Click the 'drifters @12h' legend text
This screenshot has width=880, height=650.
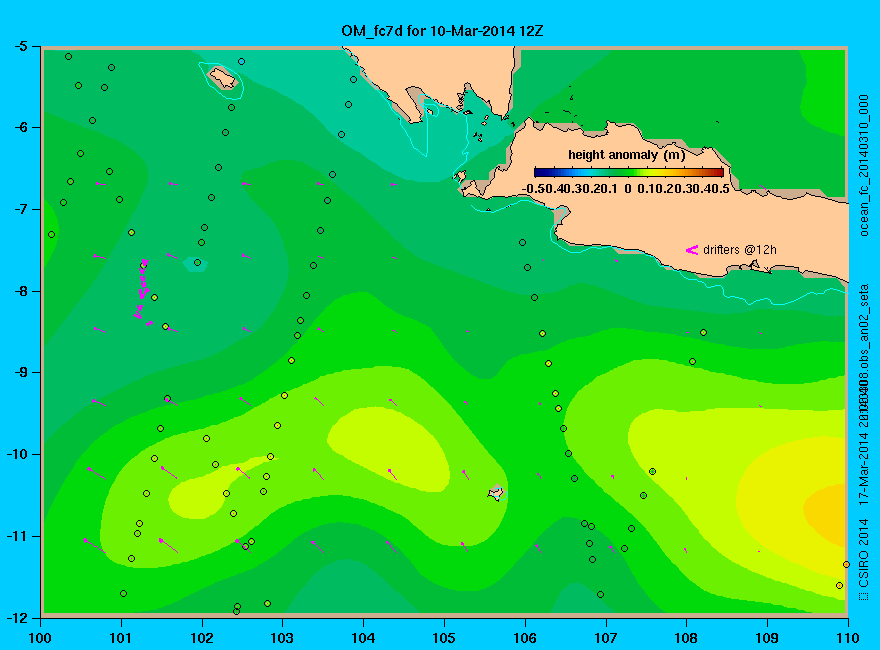pyautogui.click(x=740, y=250)
